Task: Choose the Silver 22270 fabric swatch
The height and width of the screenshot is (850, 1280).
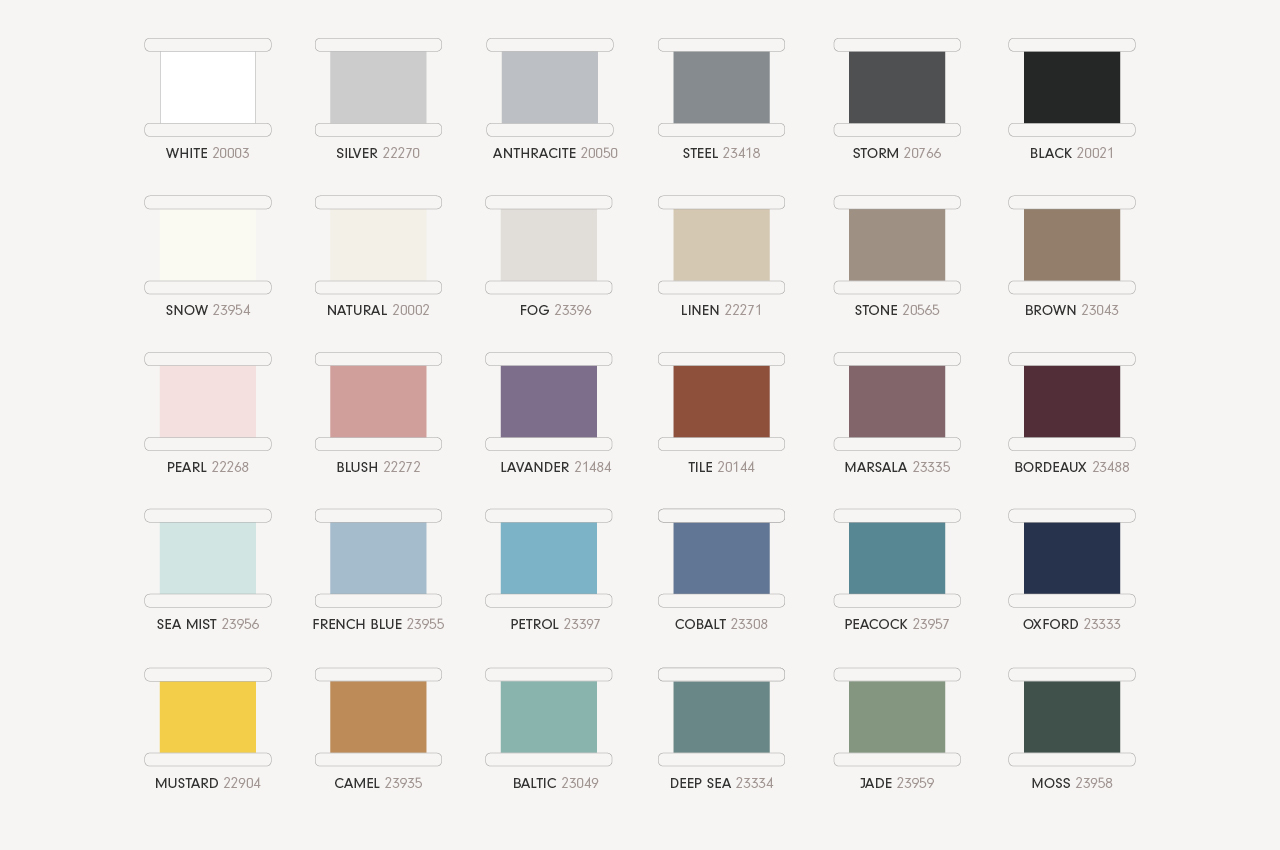Action: (378, 88)
